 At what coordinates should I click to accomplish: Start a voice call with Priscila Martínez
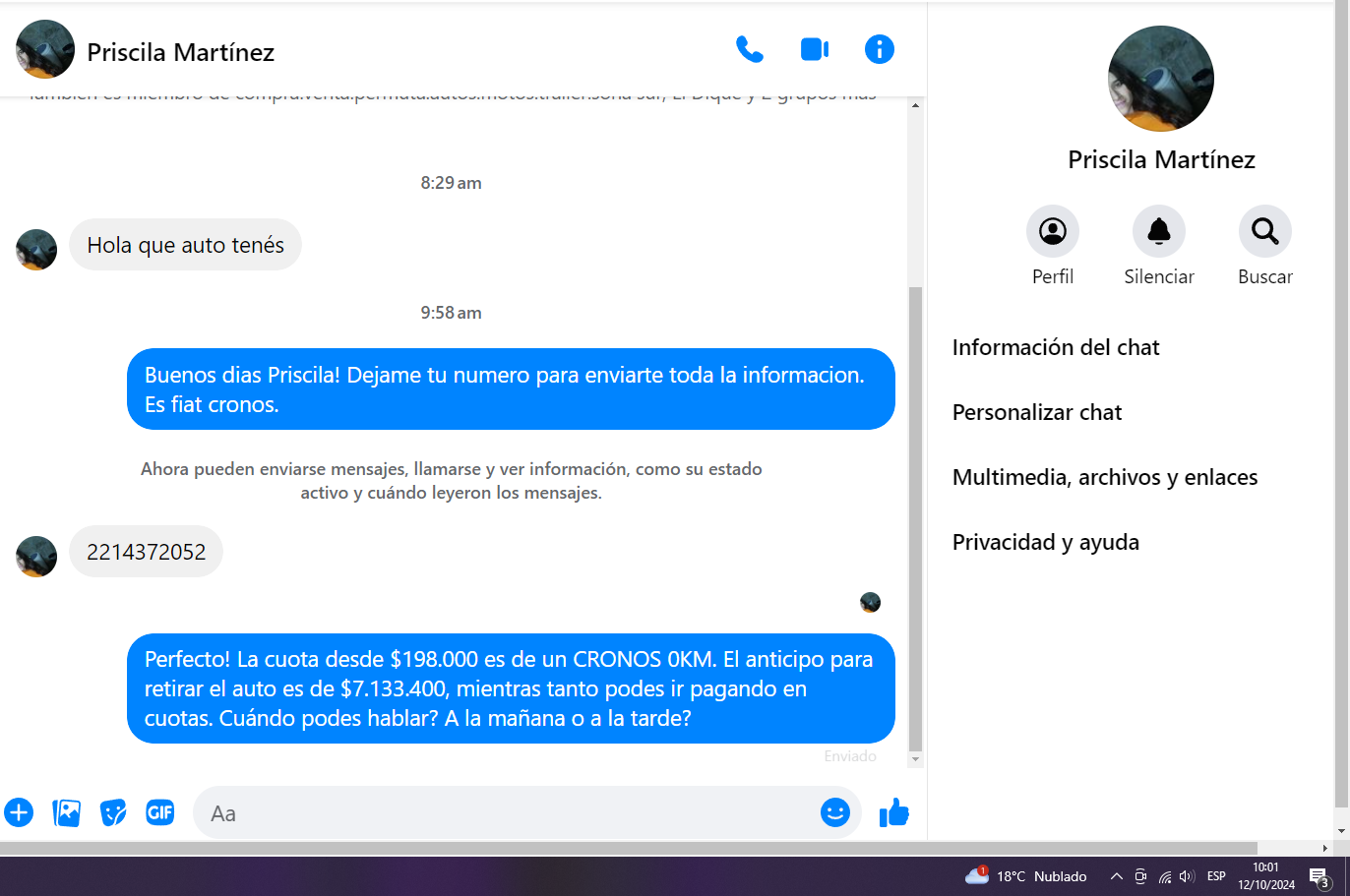coord(750,49)
